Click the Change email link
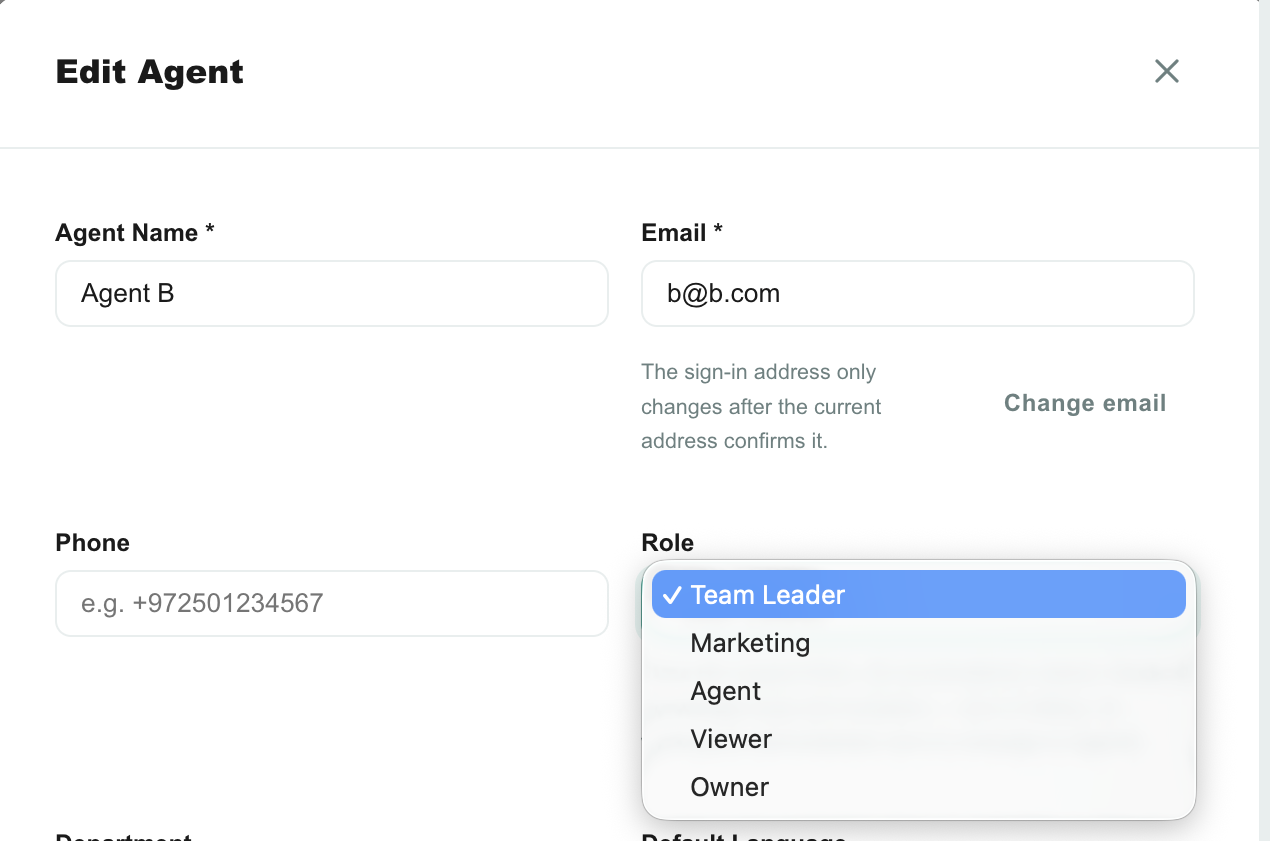The image size is (1270, 841). [1085, 403]
